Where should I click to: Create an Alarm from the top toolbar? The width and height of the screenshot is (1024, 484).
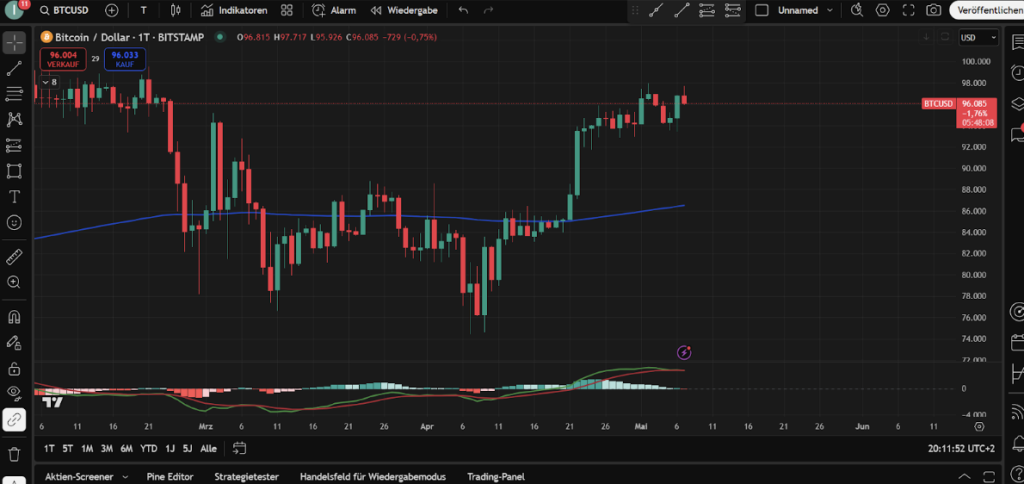(334, 10)
